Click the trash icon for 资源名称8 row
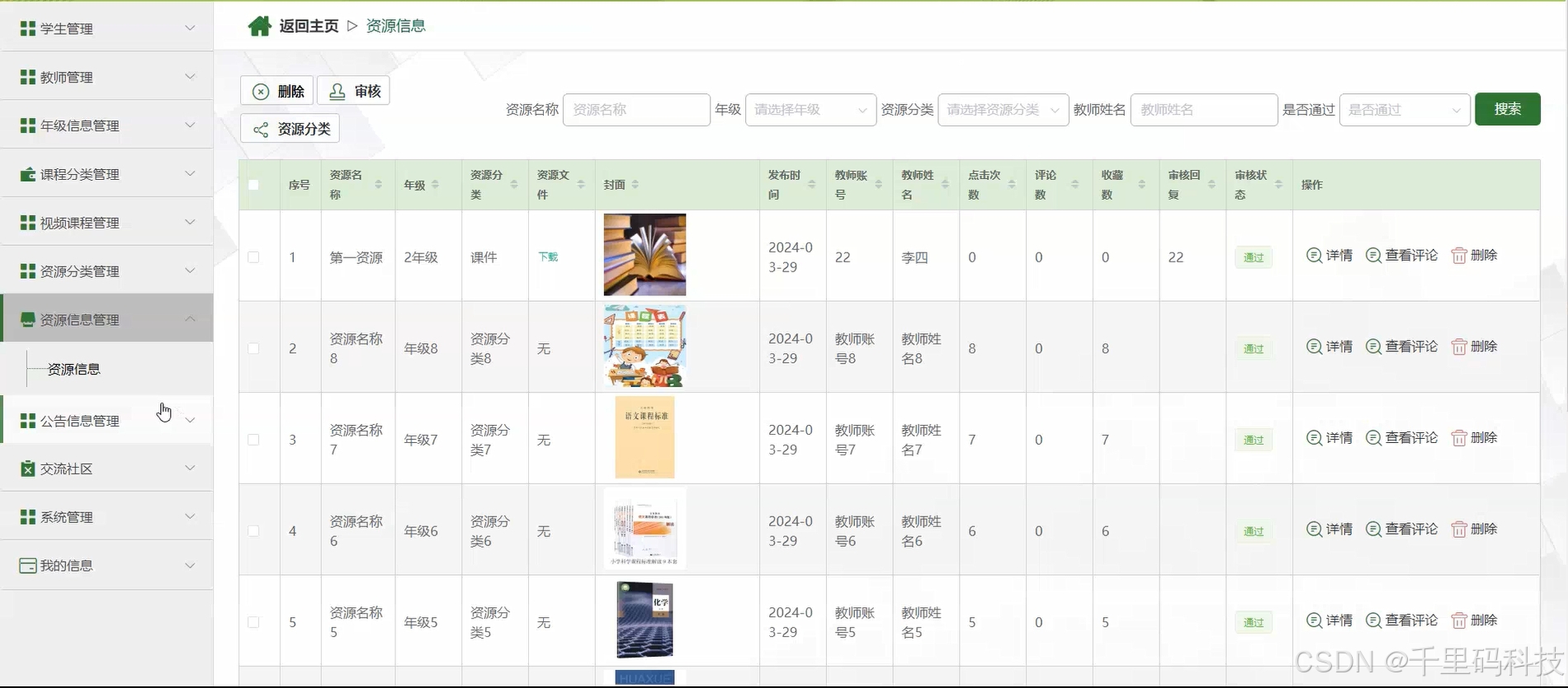1568x688 pixels. point(1459,347)
